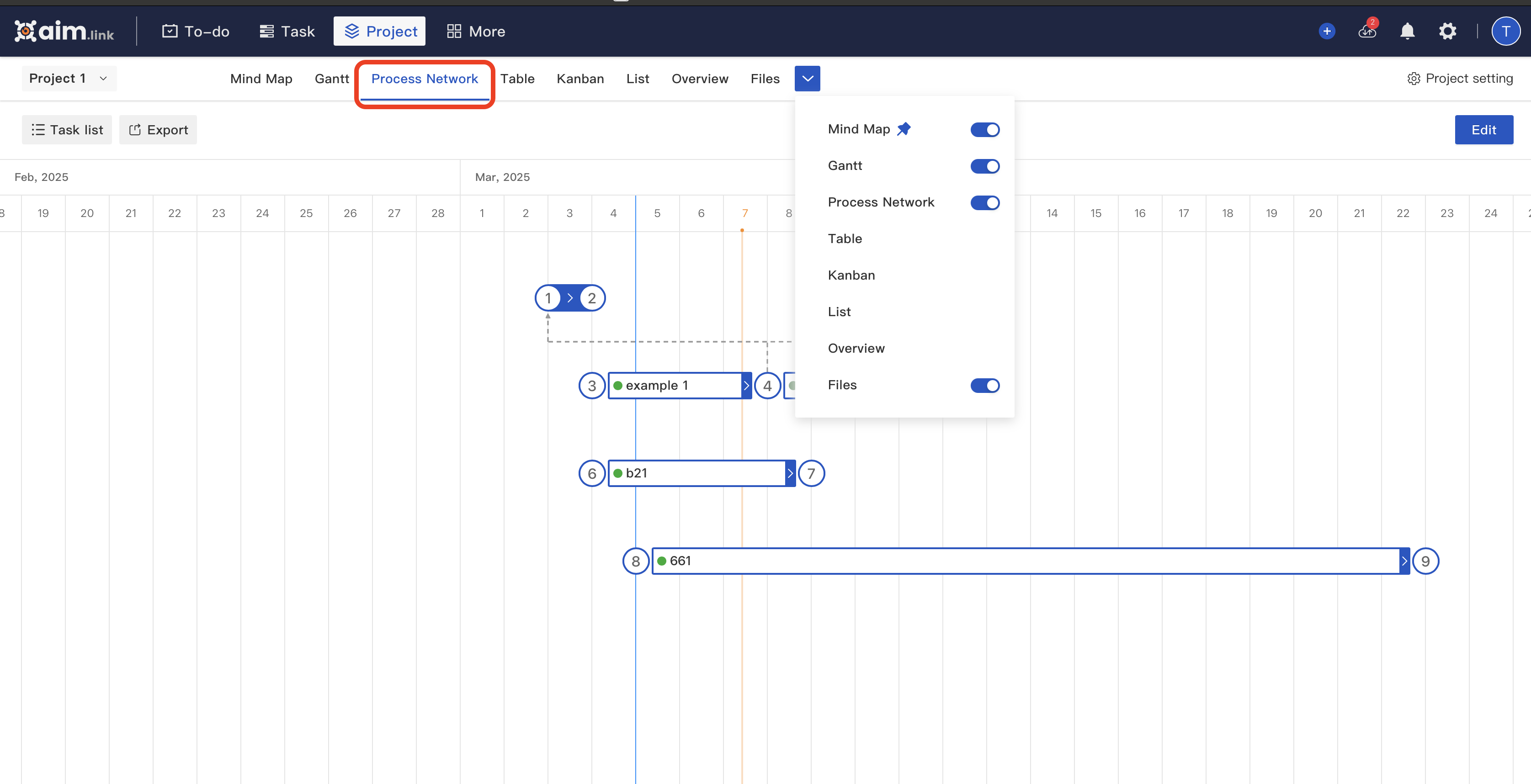Switch to the Kanban tab
Viewport: 1531px width, 784px height.
point(580,79)
